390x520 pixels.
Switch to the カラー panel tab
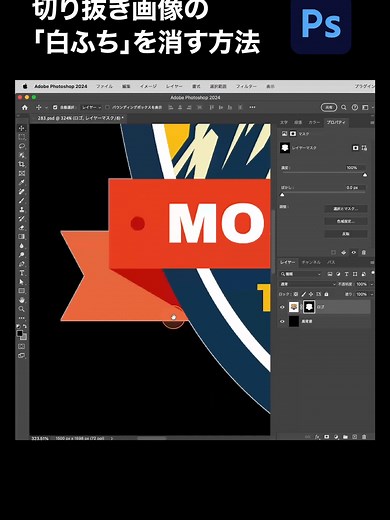pyautogui.click(x=314, y=123)
